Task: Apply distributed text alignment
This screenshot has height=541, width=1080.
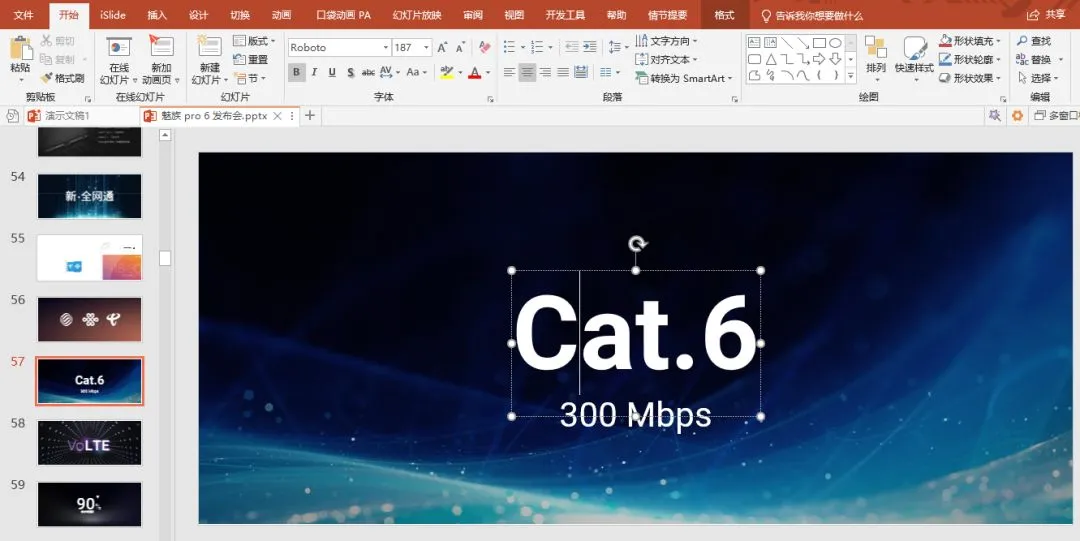Action: coord(581,72)
